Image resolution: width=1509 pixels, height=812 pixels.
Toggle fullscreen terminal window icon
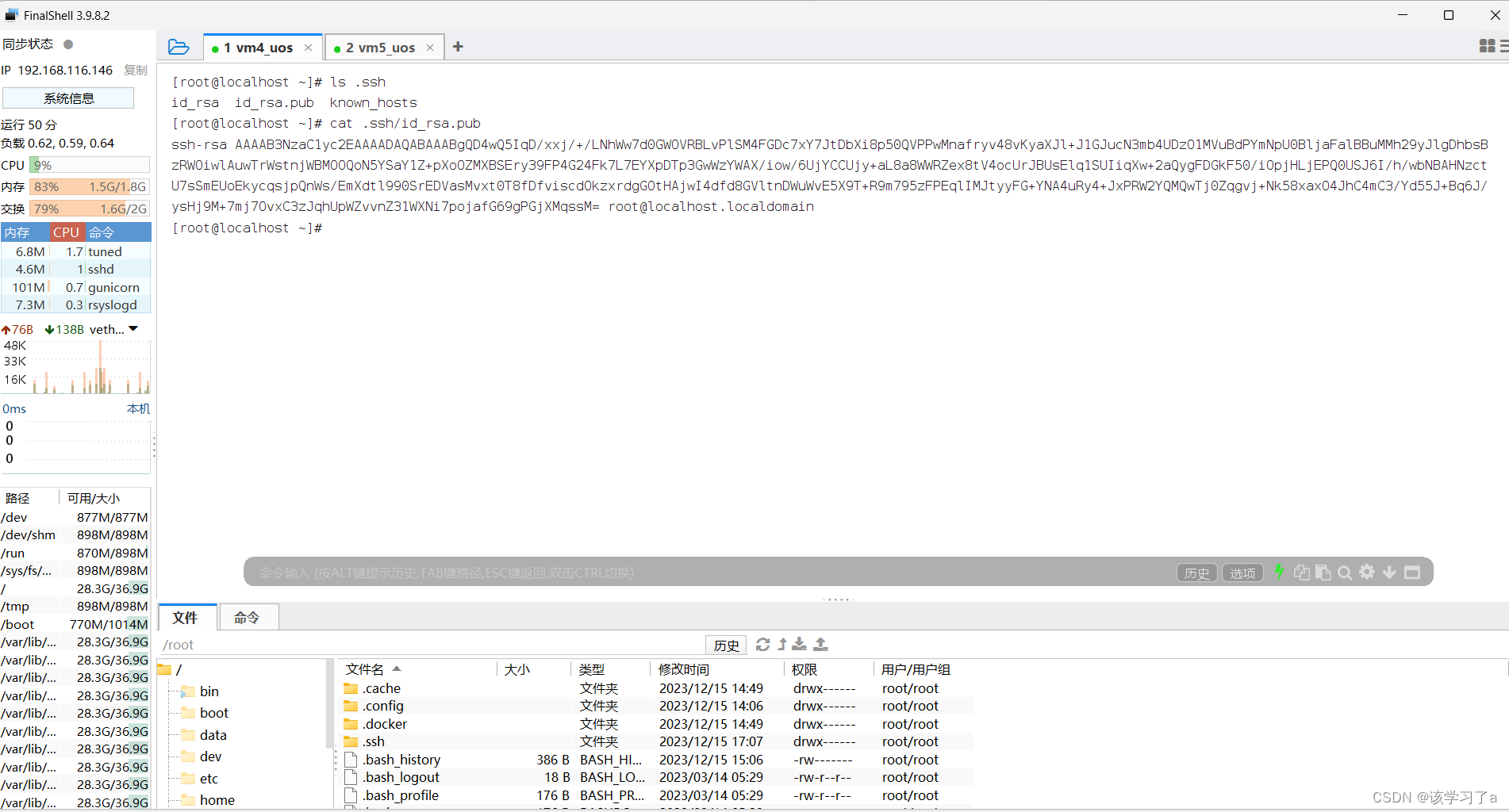point(1412,573)
